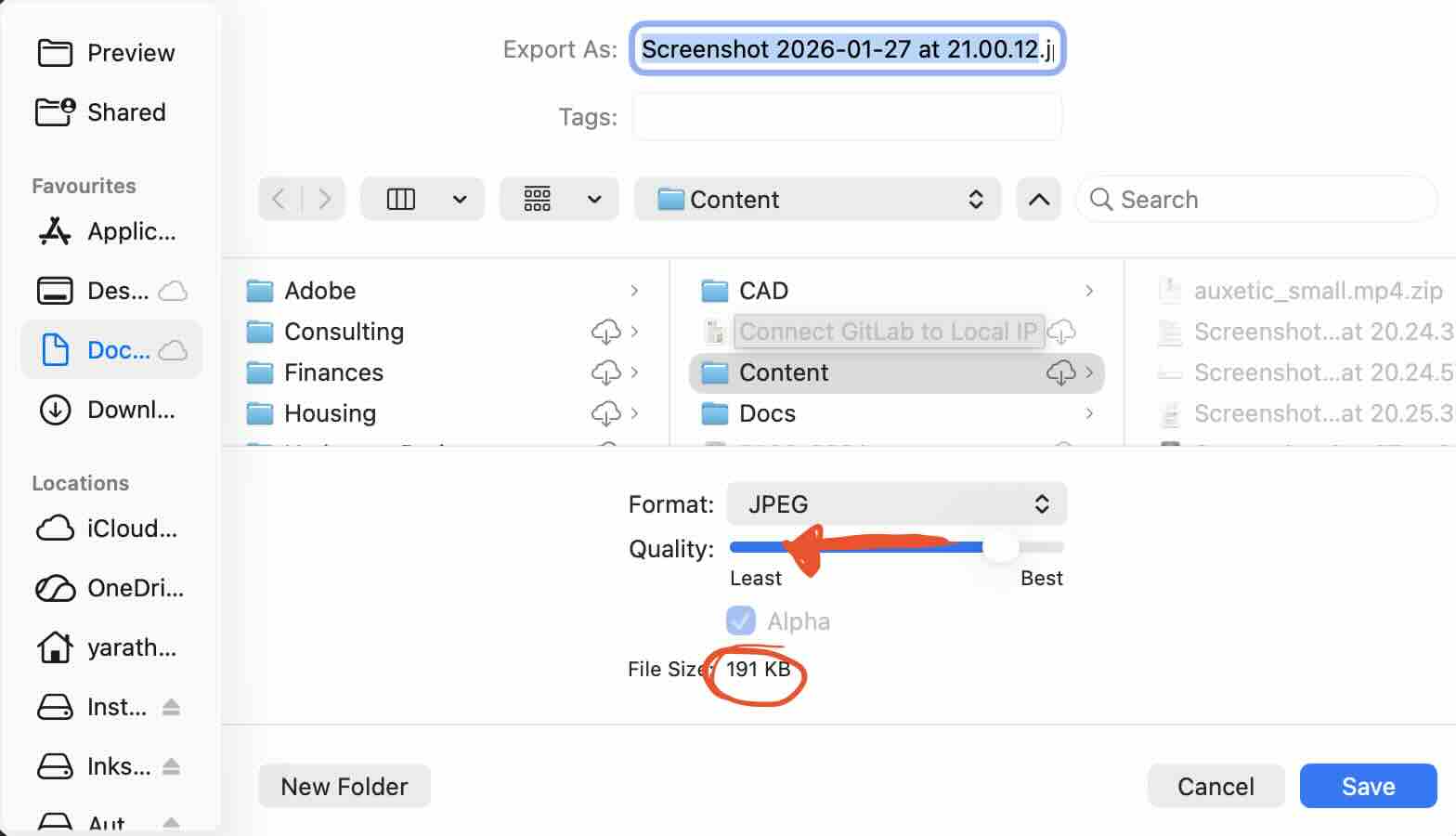The image size is (1456, 836).
Task: Click the back navigation arrow
Action: [279, 199]
